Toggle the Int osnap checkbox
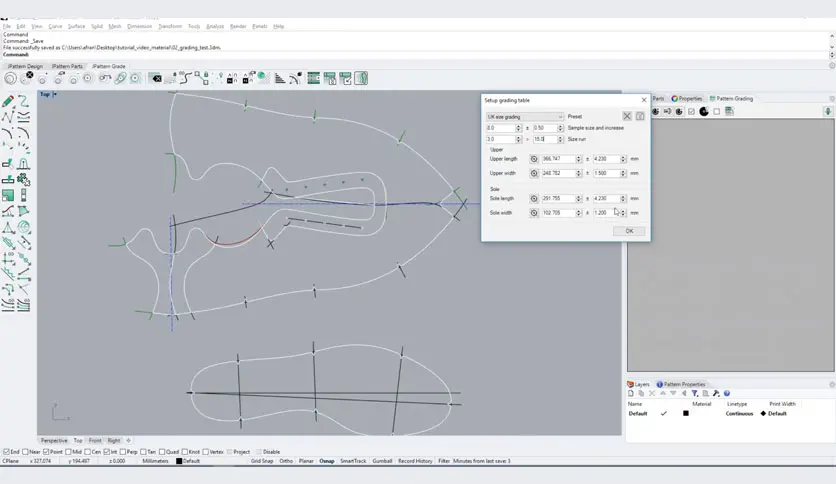 [x=107, y=451]
